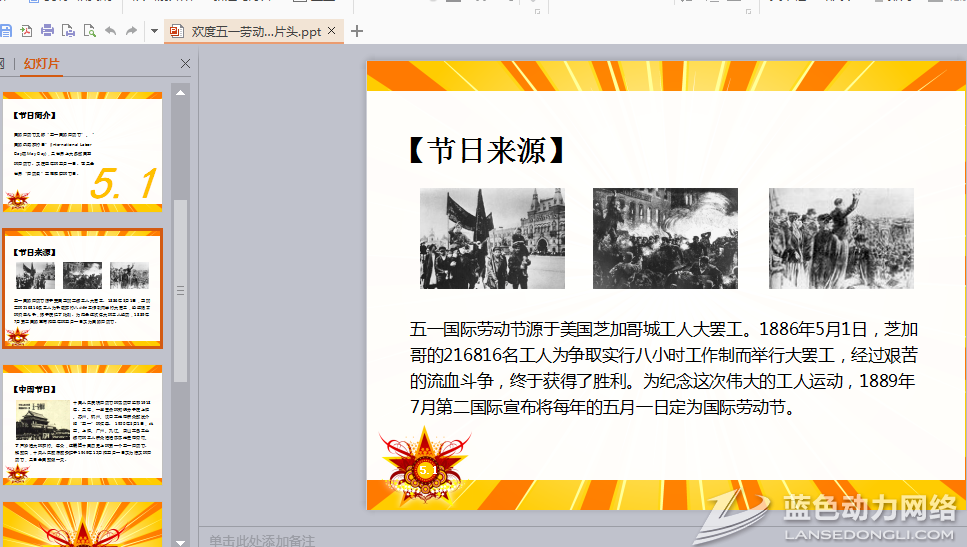The width and height of the screenshot is (967, 547).
Task: Close the 欢度五一劳动 ppt document tab
Action: click(x=332, y=31)
